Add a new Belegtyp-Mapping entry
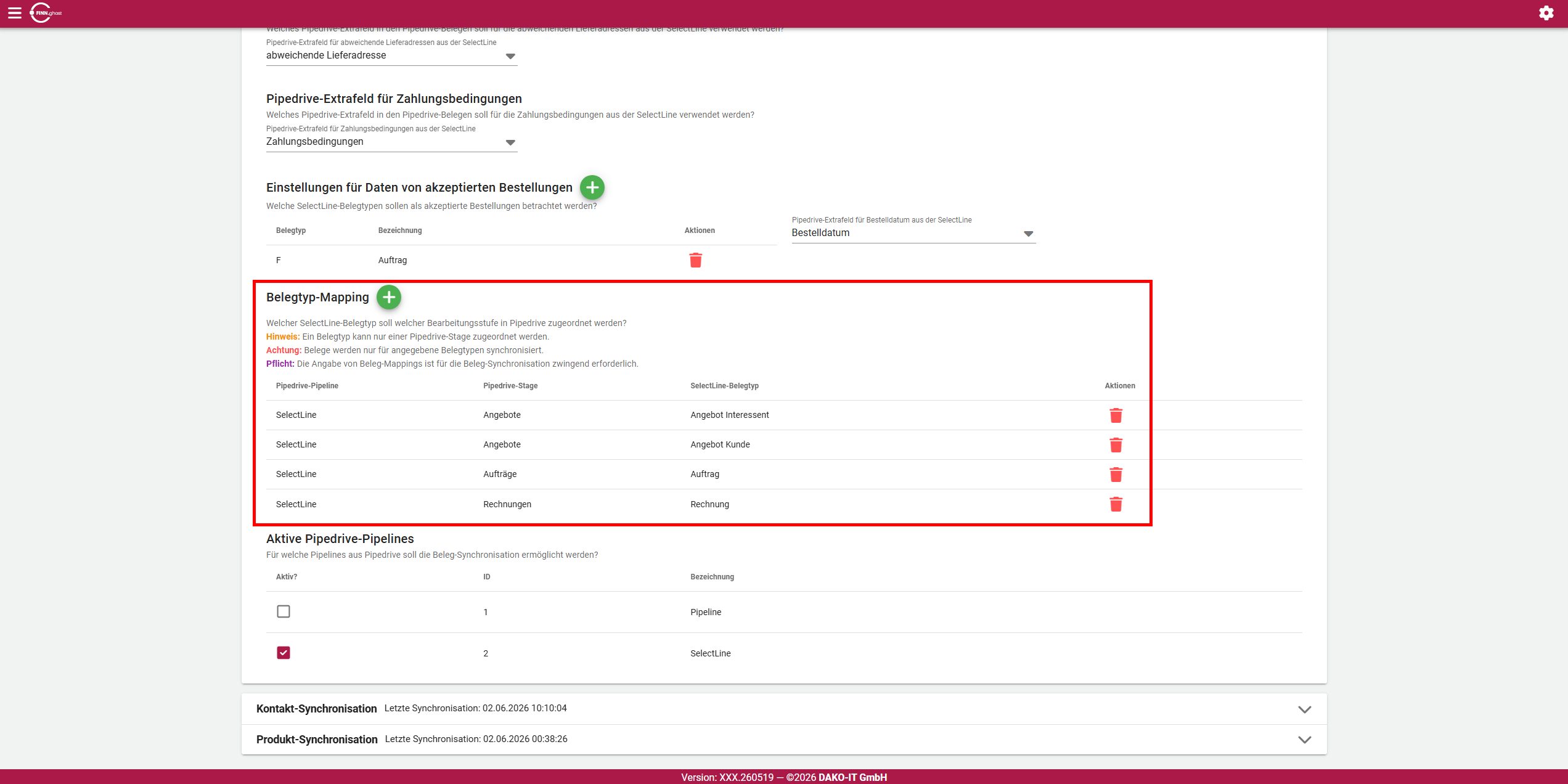 (389, 297)
